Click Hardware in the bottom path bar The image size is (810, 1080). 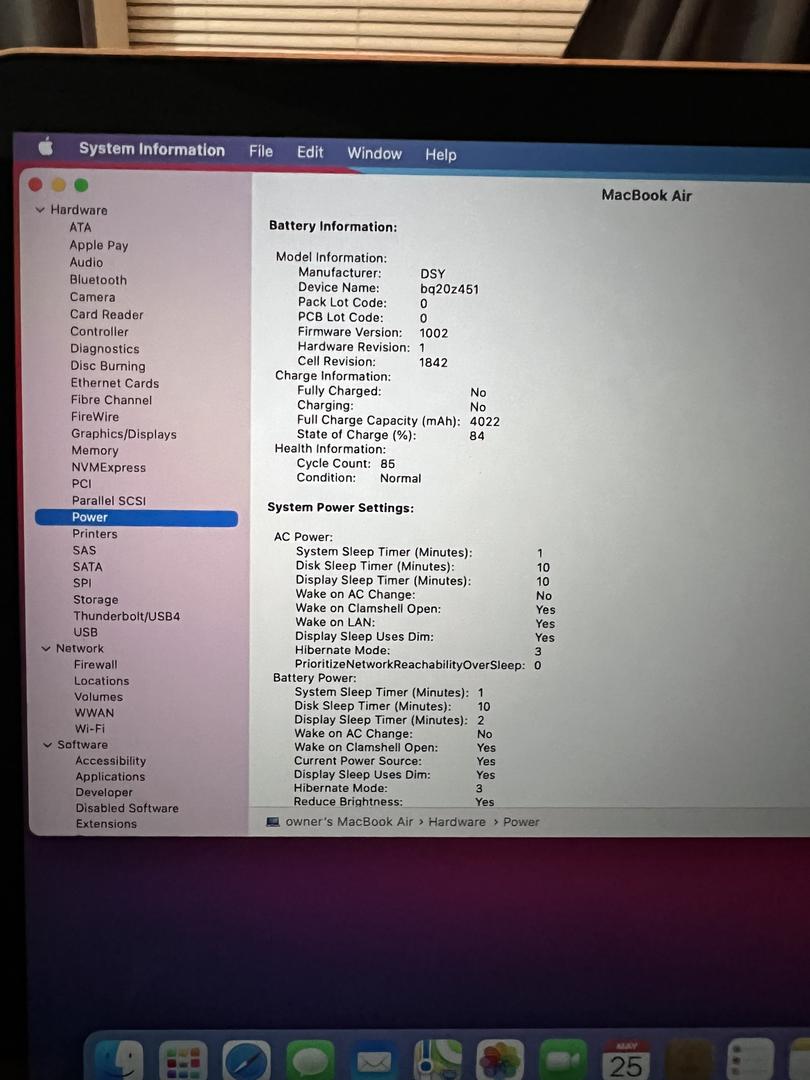[x=457, y=822]
